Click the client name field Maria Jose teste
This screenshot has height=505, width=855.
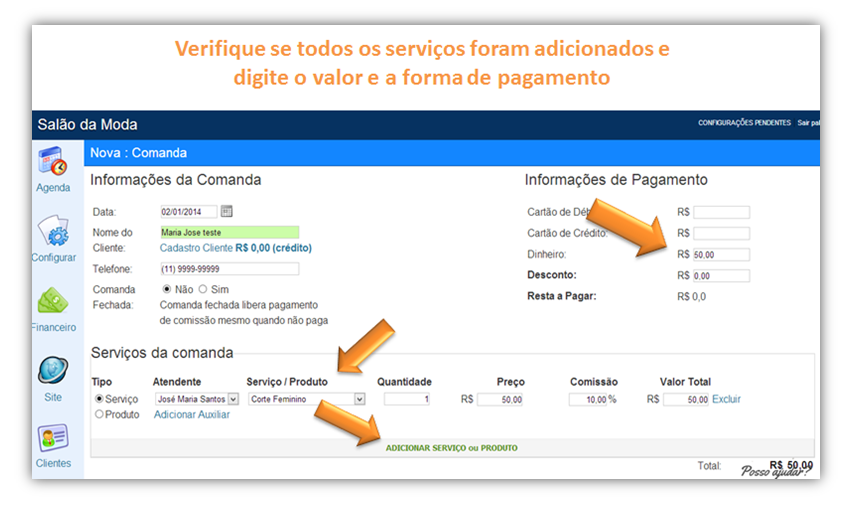(x=230, y=232)
